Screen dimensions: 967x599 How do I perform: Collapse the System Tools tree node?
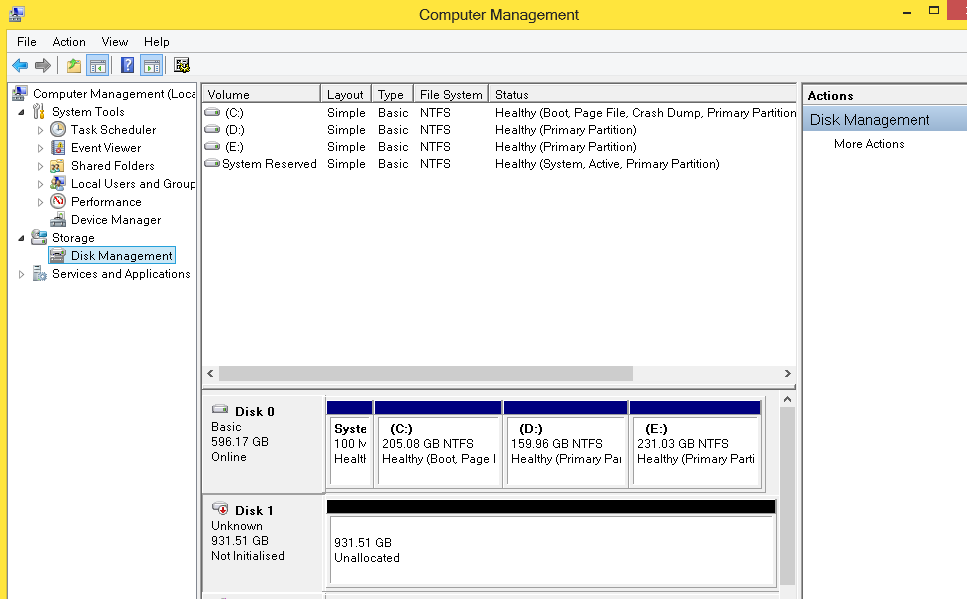[22, 112]
